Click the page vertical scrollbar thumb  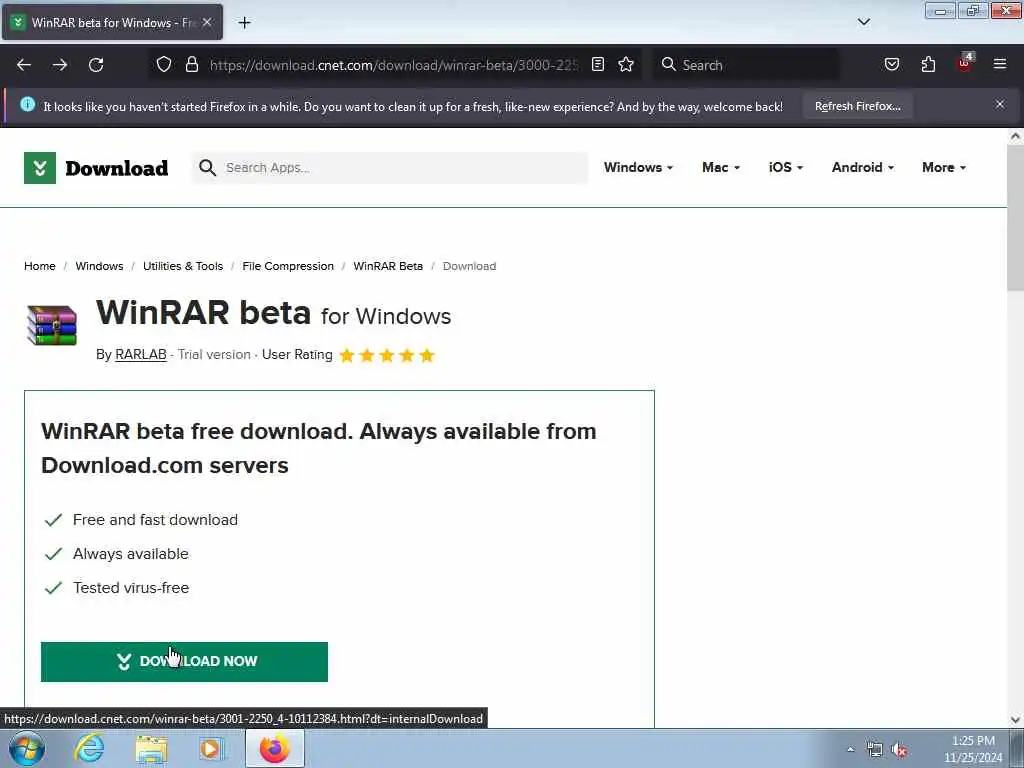point(1015,219)
